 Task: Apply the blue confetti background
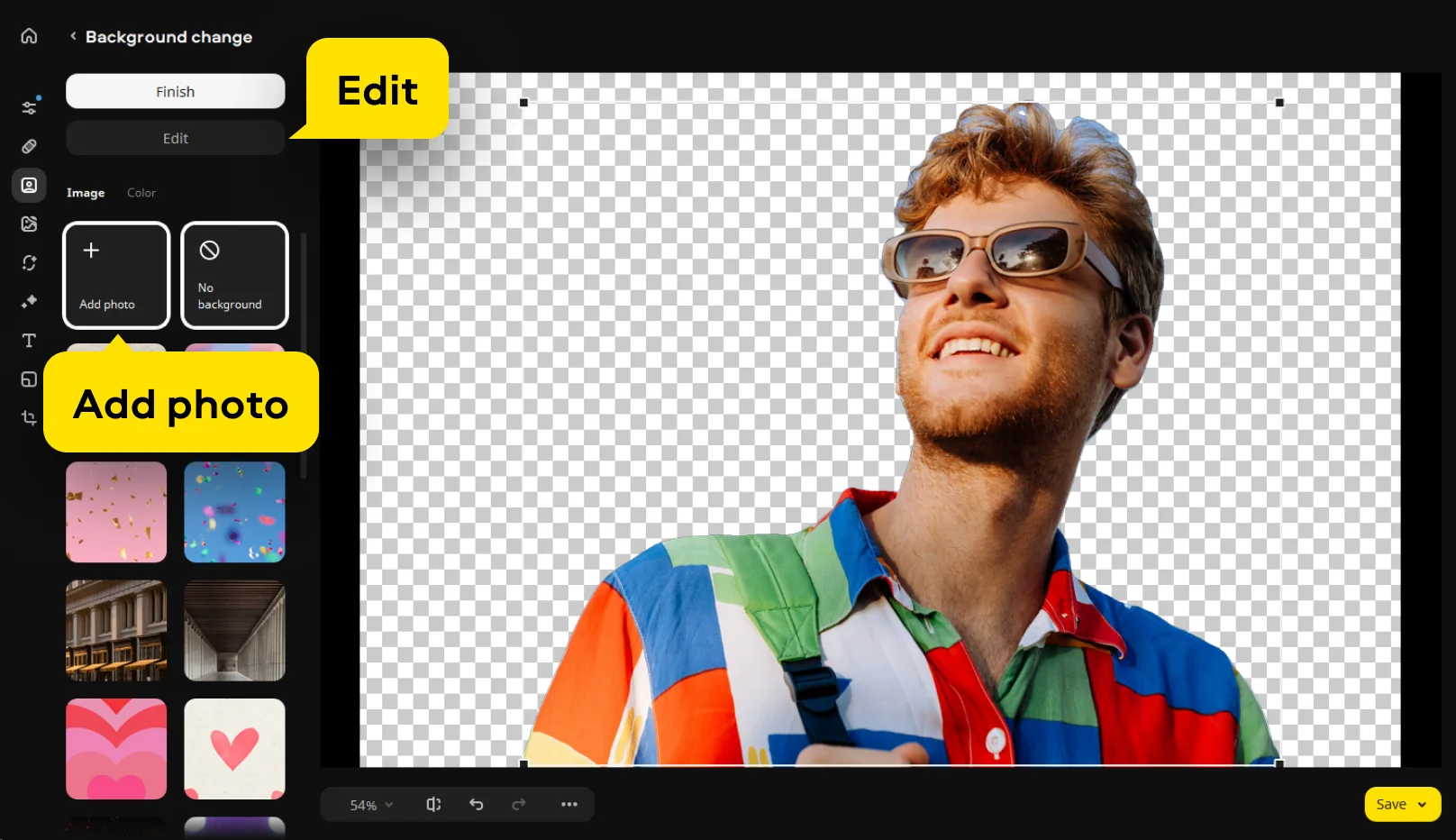(235, 512)
